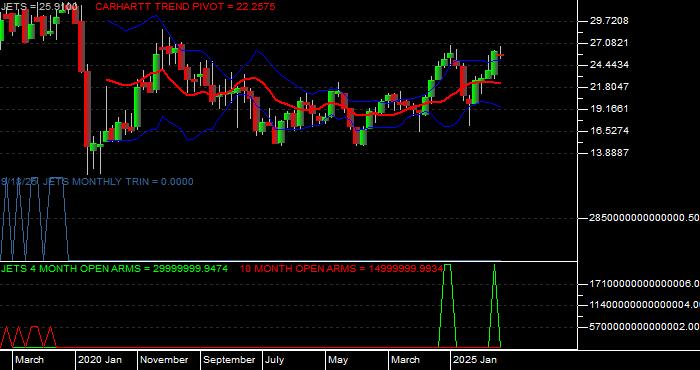
Task: Pick the 16.5274 price axis value
Action: 609,130
